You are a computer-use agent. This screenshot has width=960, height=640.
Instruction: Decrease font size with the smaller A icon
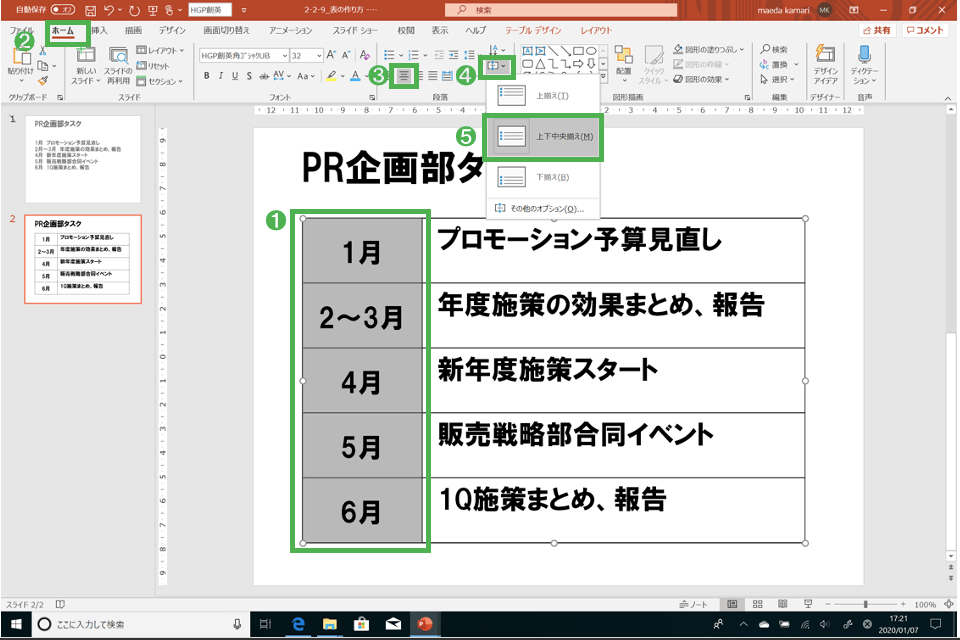(346, 55)
